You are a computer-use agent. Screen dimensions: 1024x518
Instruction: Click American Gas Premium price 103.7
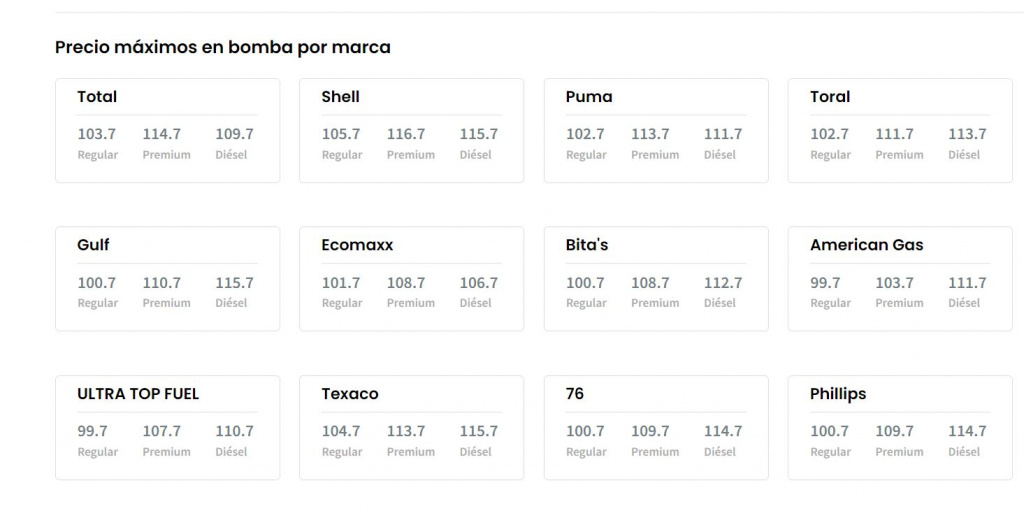click(x=895, y=283)
